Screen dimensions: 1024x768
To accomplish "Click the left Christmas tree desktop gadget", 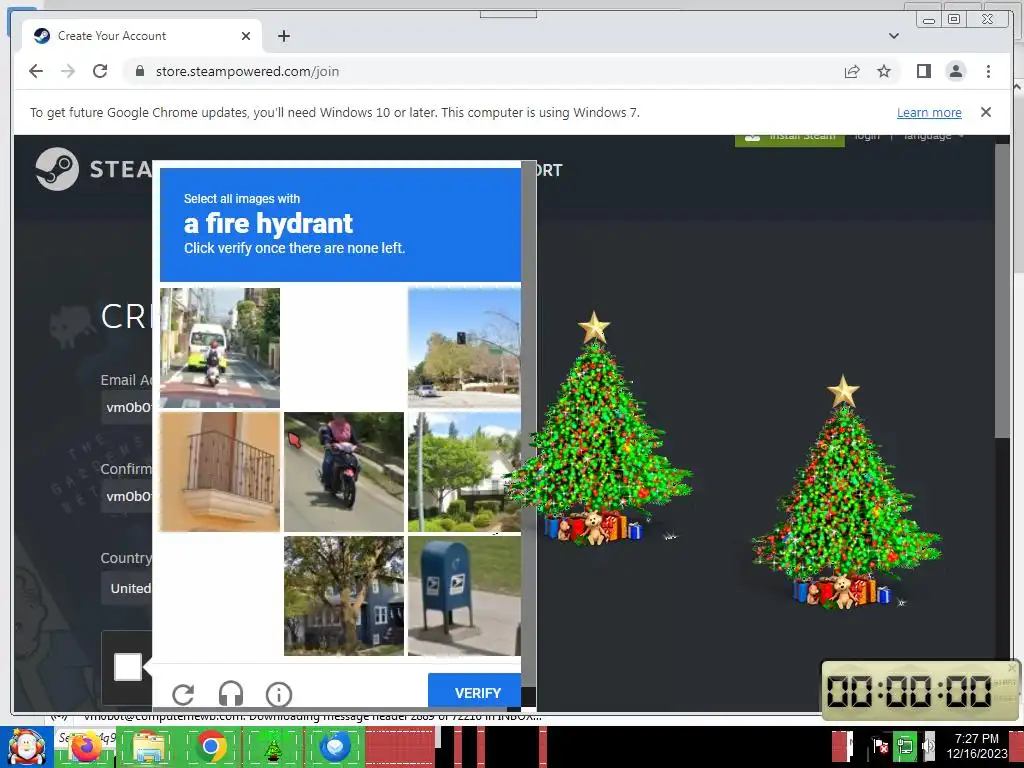I will tap(596, 429).
